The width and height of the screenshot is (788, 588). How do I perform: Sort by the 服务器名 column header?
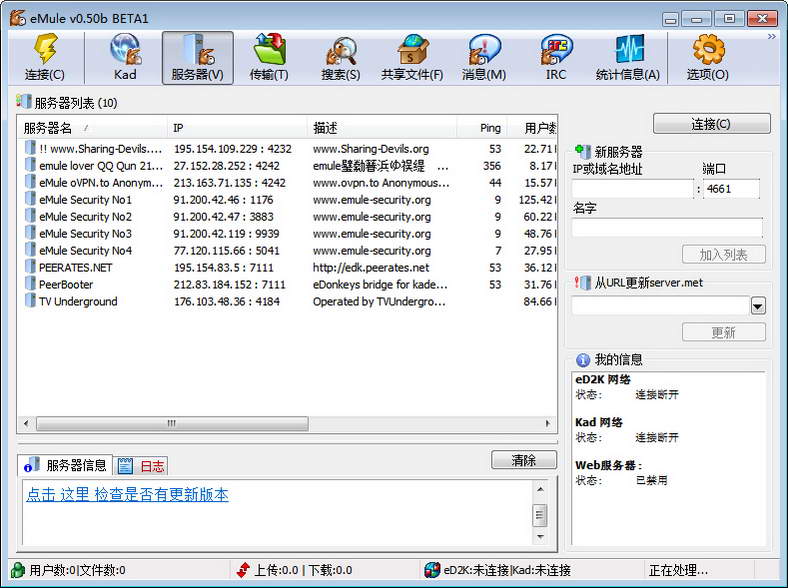click(x=92, y=128)
